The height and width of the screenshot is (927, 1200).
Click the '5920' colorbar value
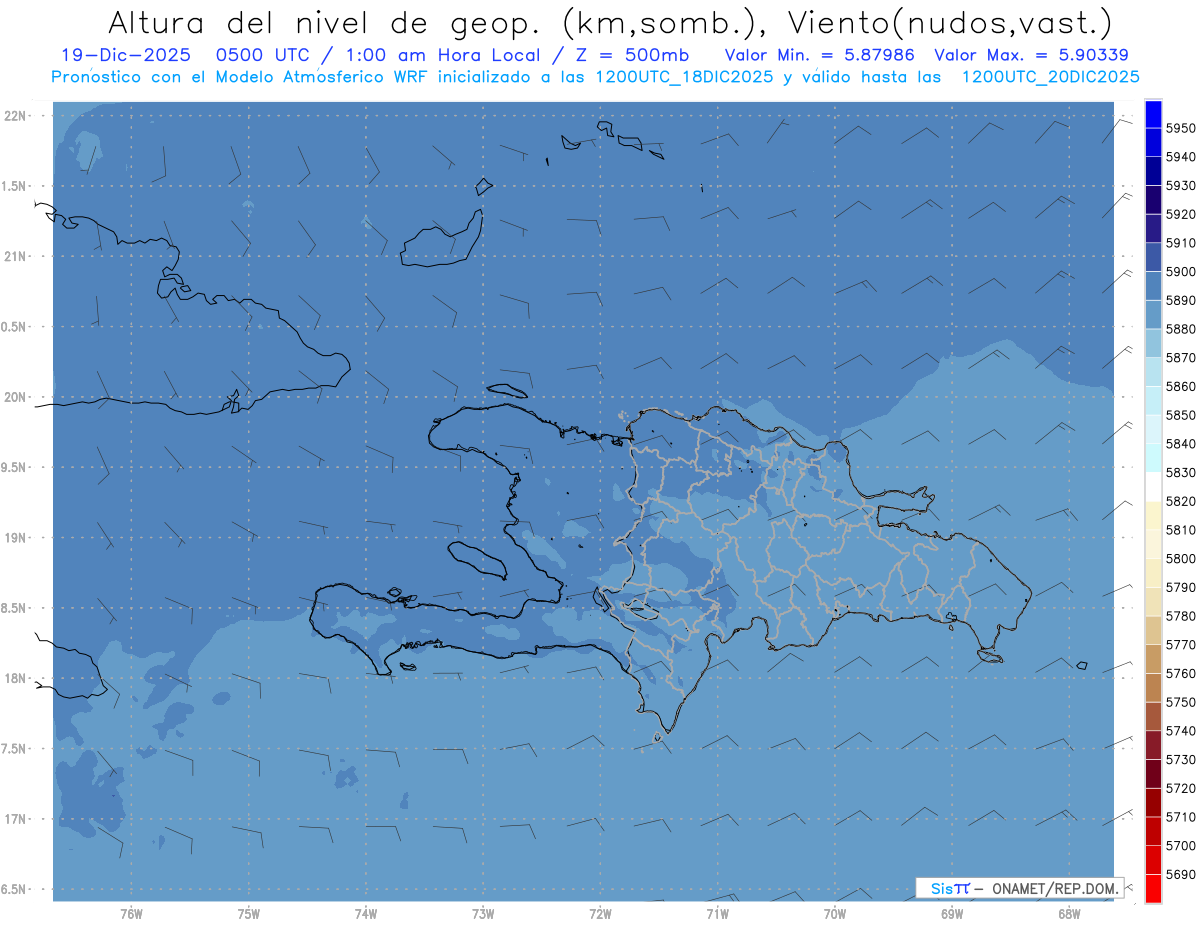(1181, 214)
